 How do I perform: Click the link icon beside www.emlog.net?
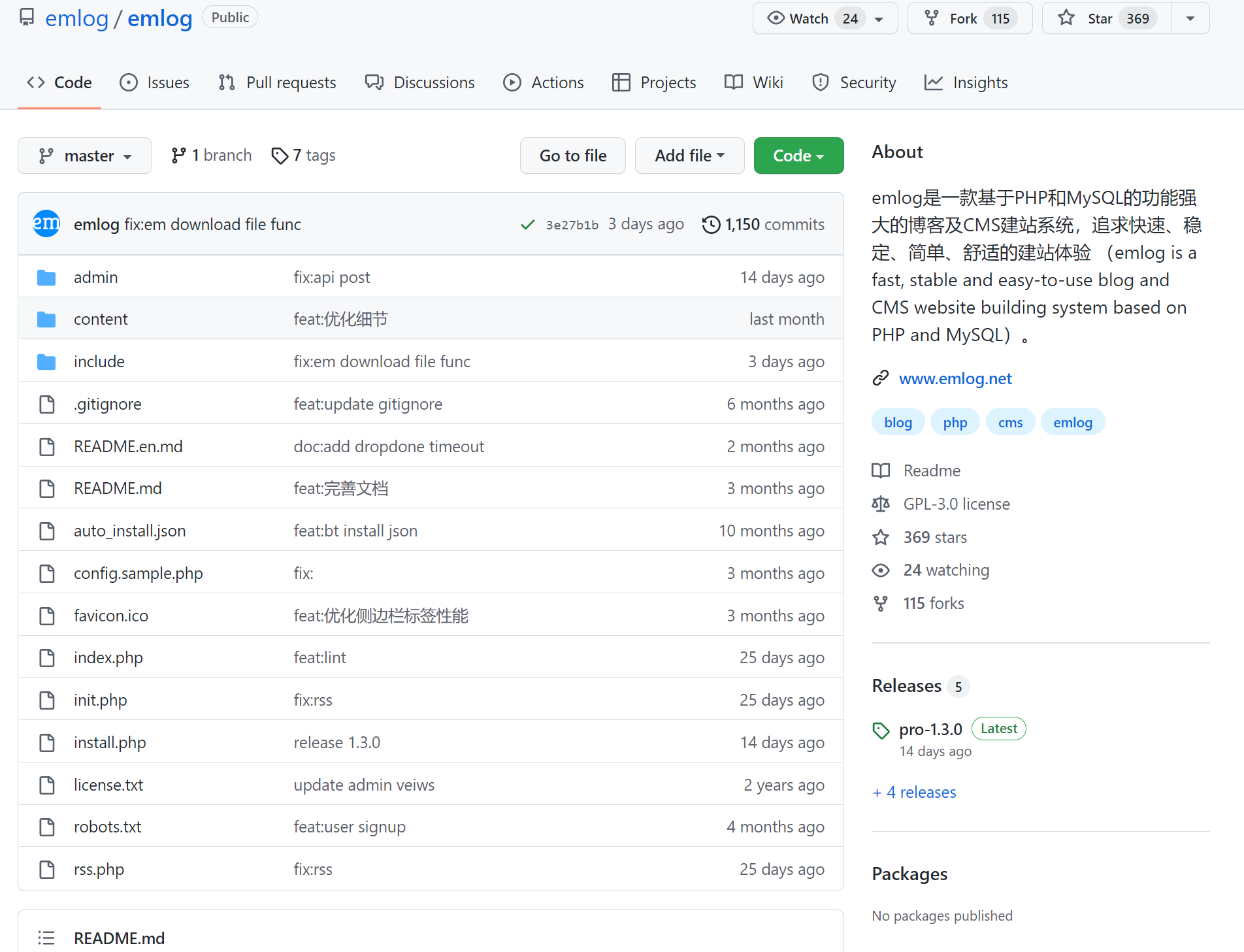[x=881, y=378]
